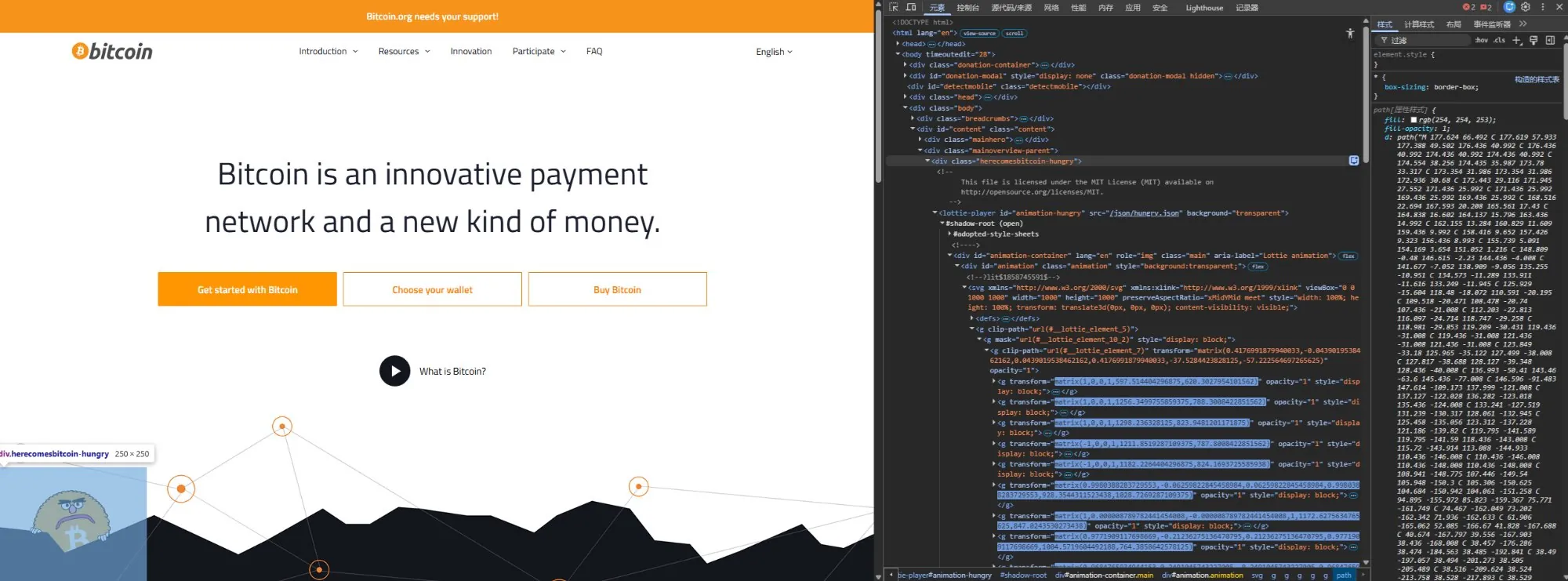Open the Application (应用) tab

coord(1133,8)
